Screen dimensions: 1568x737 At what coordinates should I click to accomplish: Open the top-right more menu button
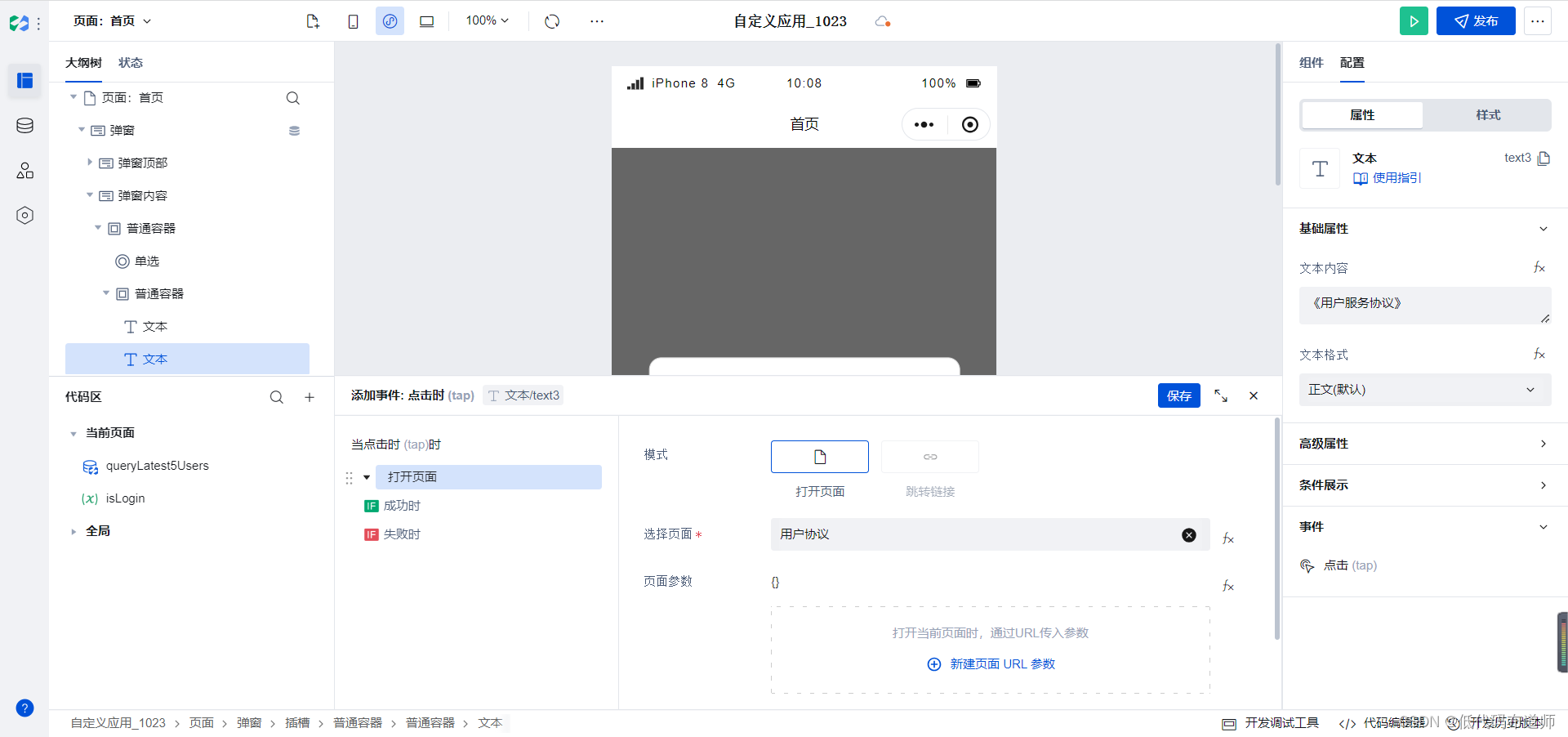(1538, 21)
